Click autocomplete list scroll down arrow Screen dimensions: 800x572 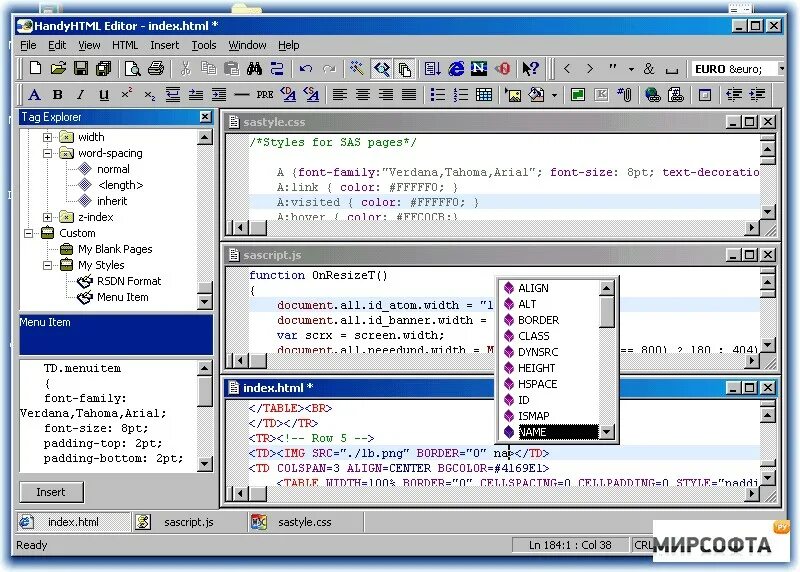(606, 432)
